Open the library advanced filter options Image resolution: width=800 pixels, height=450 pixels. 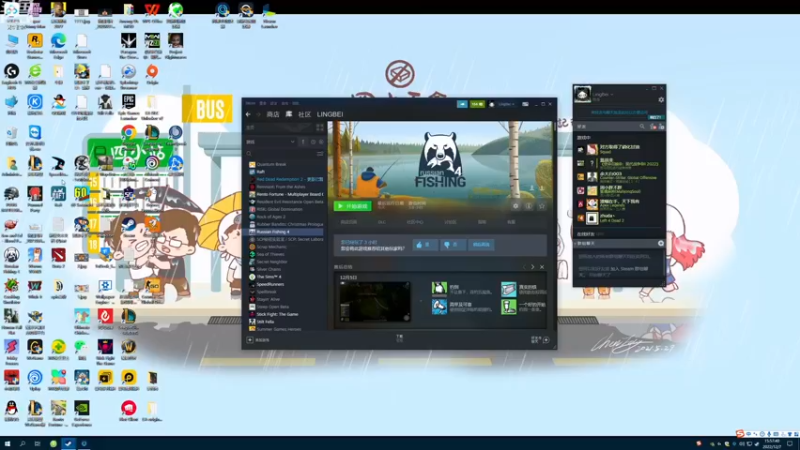click(x=320, y=154)
